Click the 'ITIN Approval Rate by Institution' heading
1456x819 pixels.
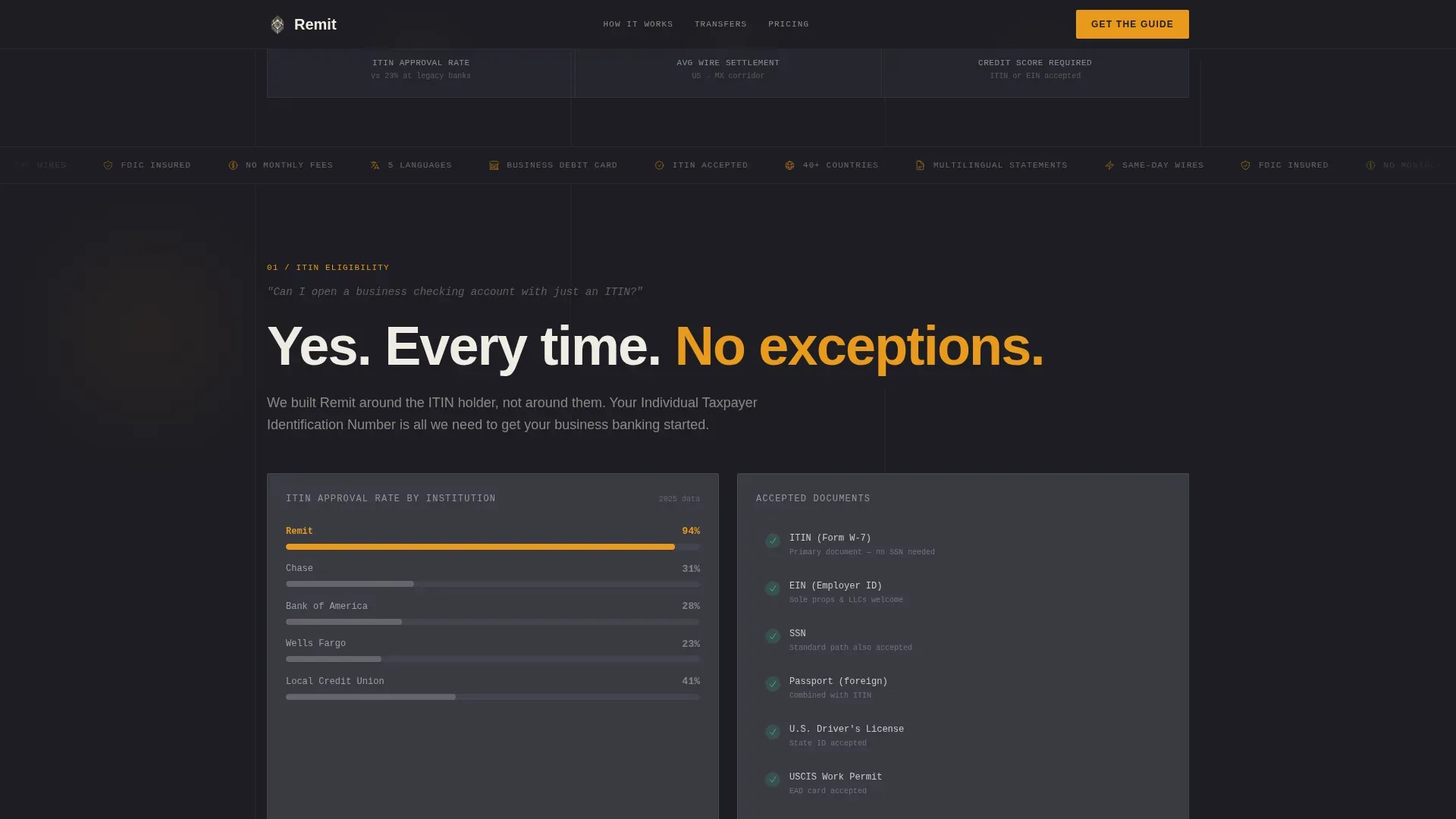(391, 498)
